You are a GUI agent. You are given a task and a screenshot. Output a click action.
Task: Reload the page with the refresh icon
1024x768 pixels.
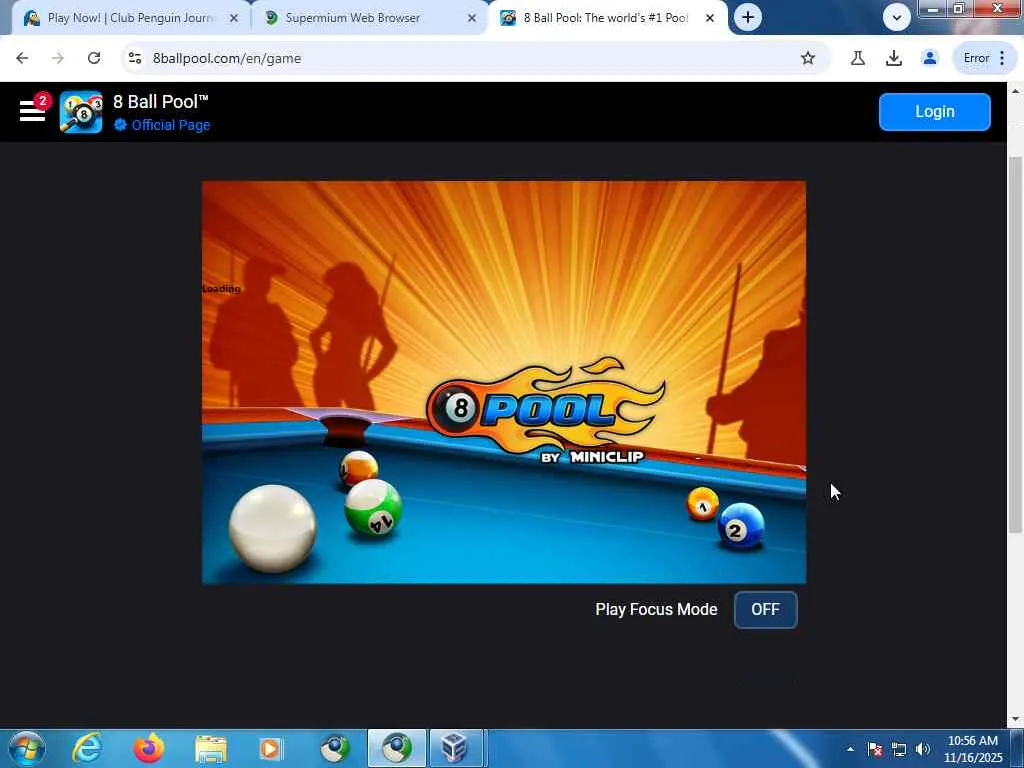[94, 58]
